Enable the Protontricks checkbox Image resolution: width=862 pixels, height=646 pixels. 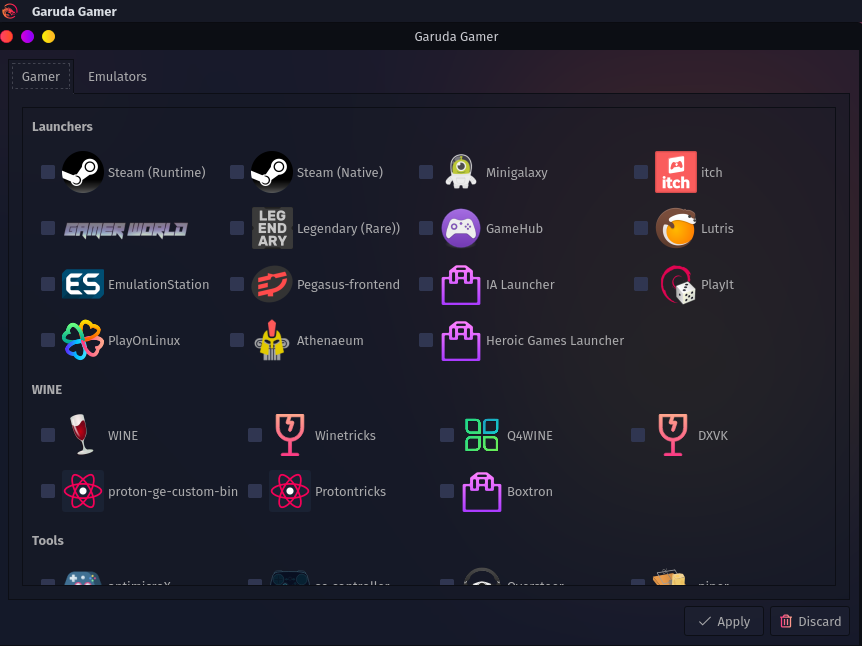(255, 491)
